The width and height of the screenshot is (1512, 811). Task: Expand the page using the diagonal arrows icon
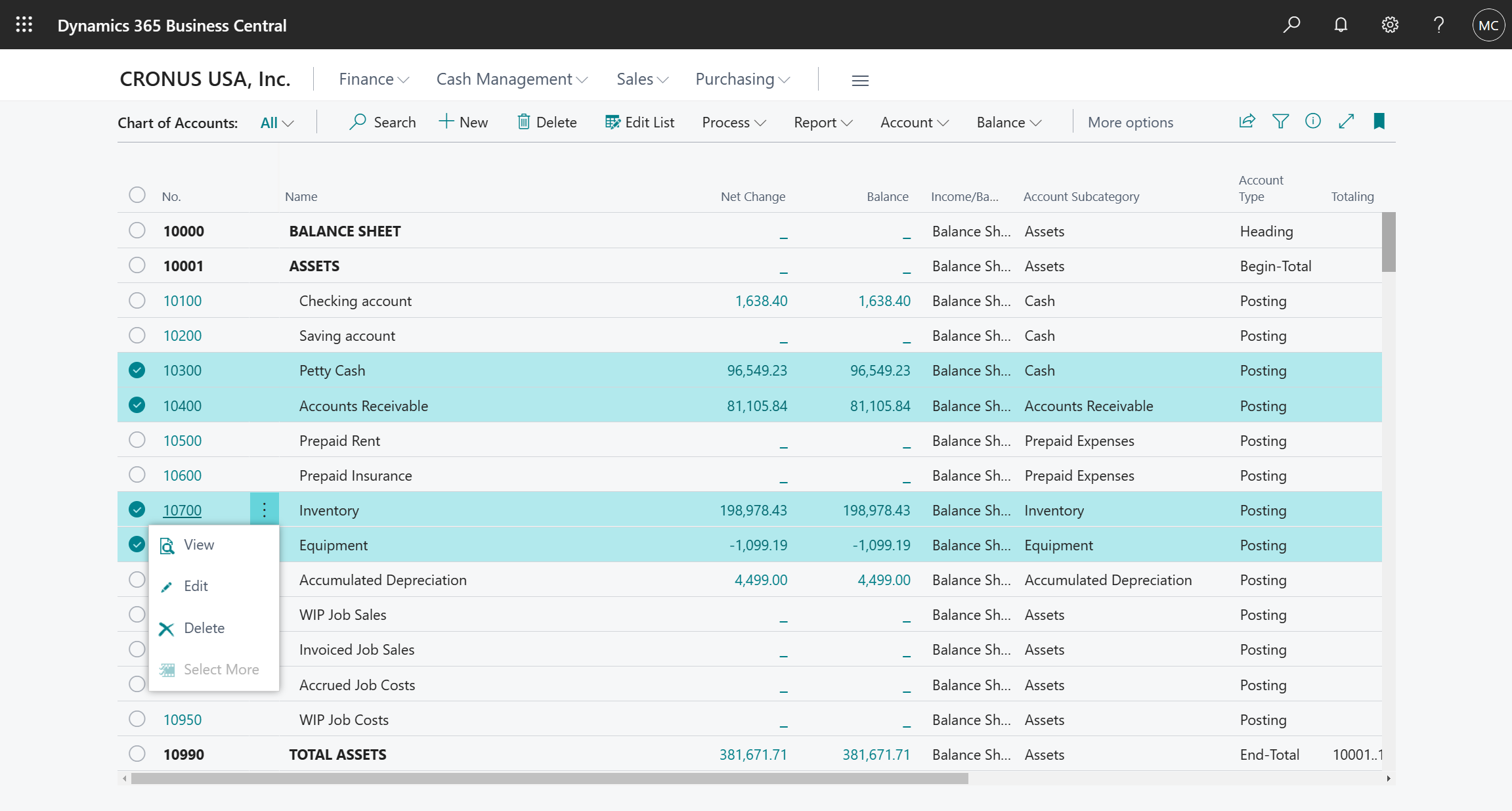point(1347,121)
